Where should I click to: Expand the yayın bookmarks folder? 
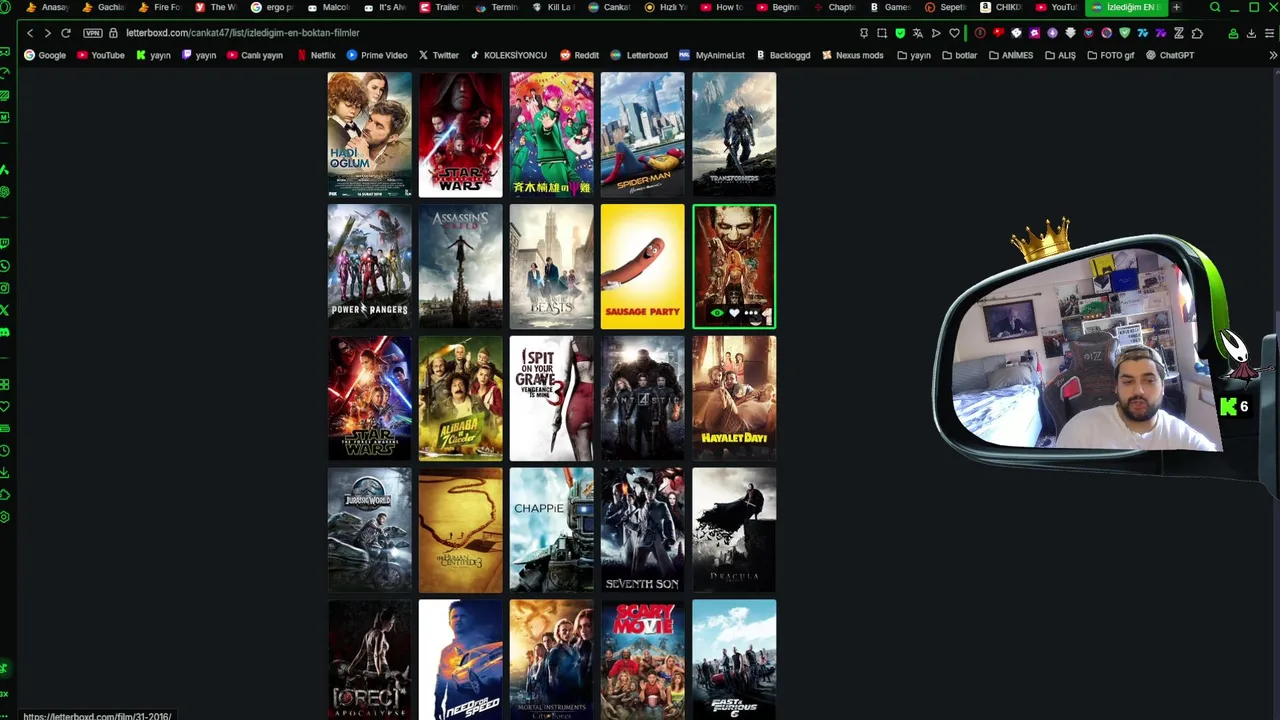[x=914, y=55]
